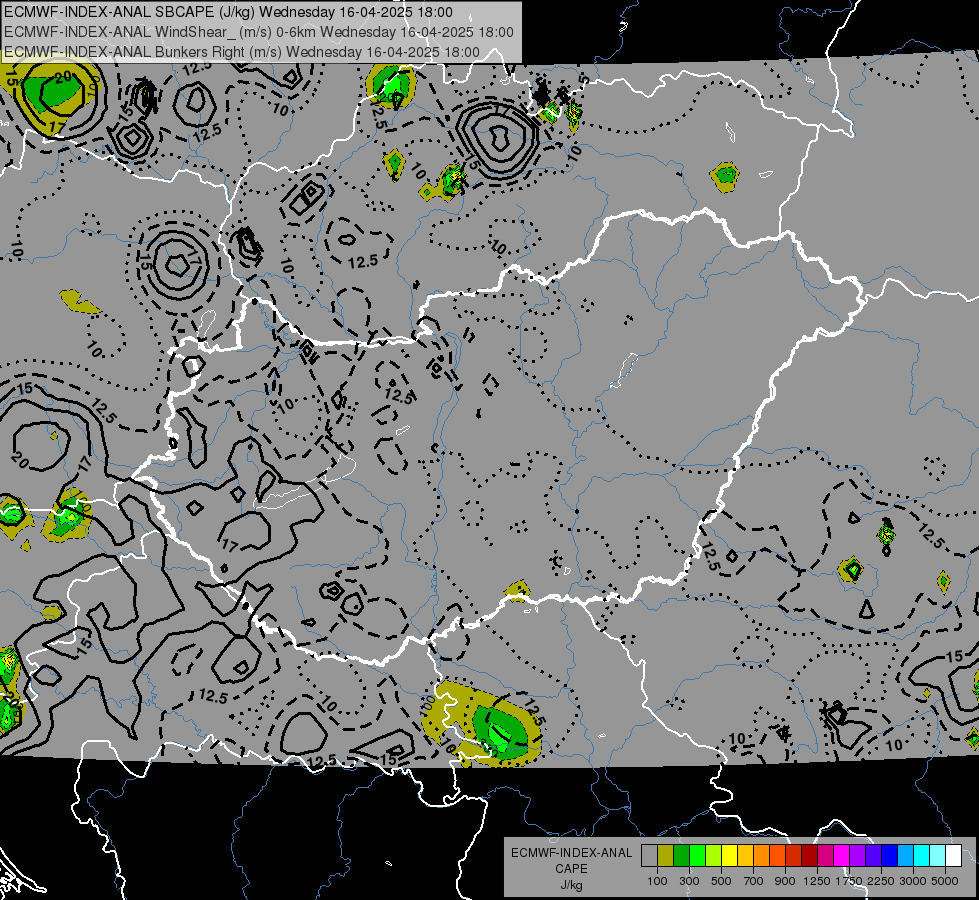Viewport: 979px width, 900px height.
Task: Select the lime yellow-green legend swatch
Action: tap(714, 856)
